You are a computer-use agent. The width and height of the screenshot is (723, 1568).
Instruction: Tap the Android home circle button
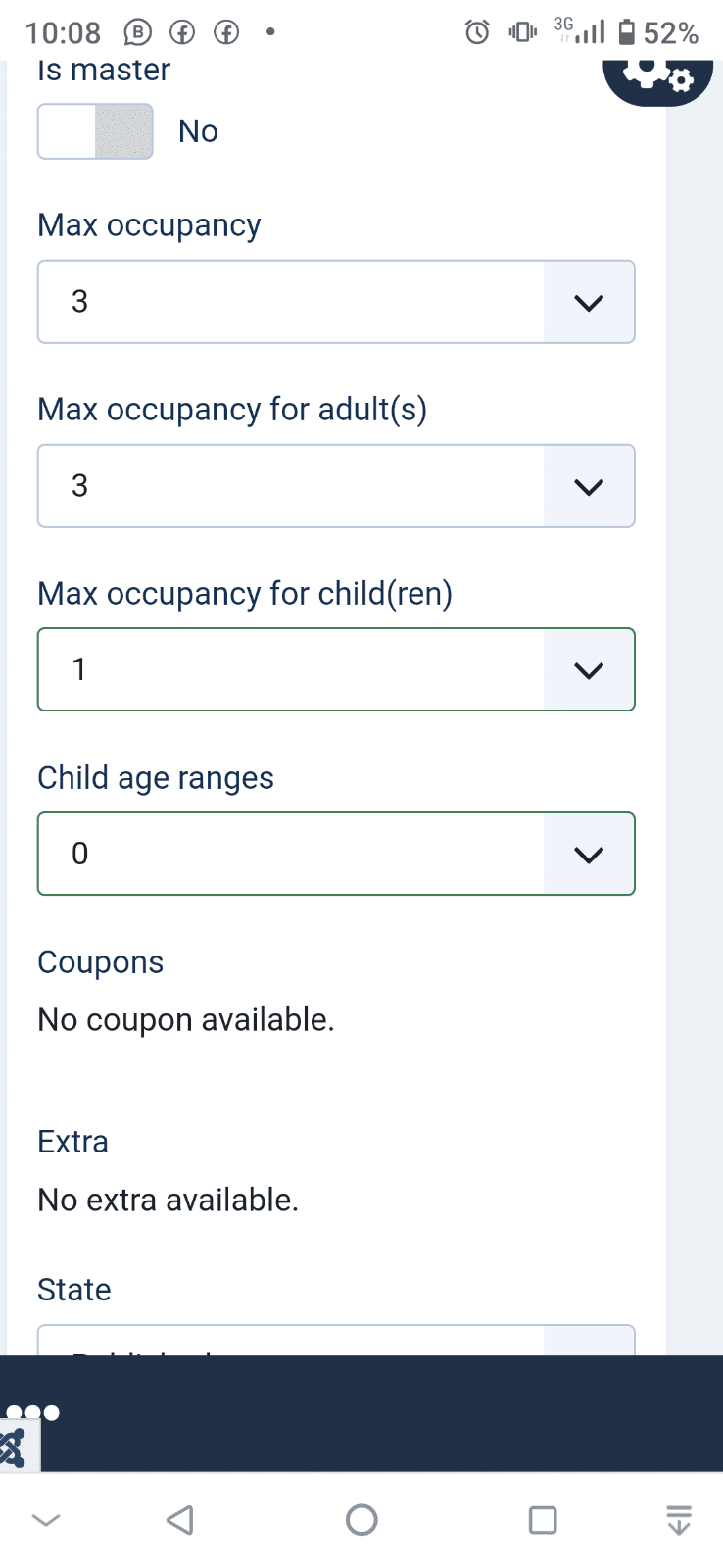(361, 1520)
